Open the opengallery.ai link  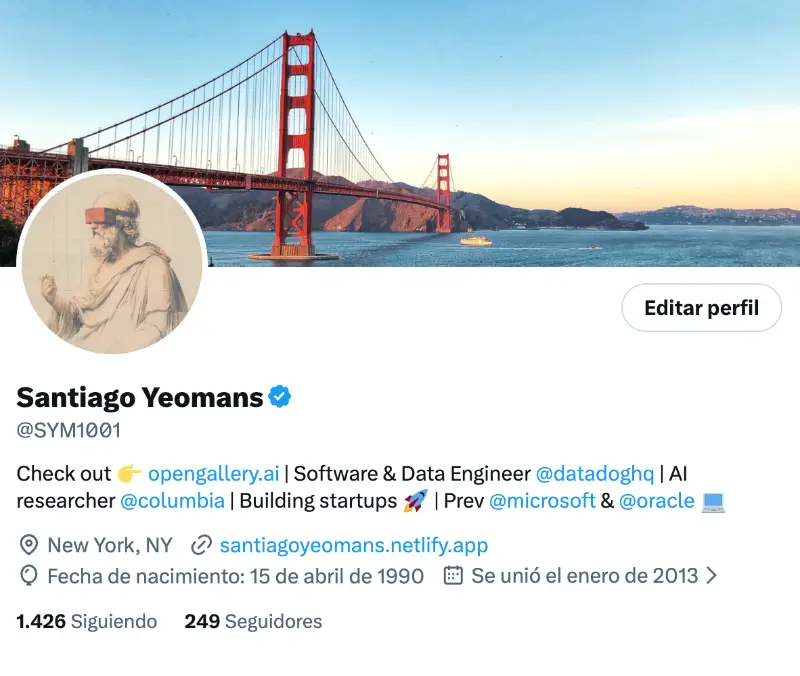coord(213,473)
